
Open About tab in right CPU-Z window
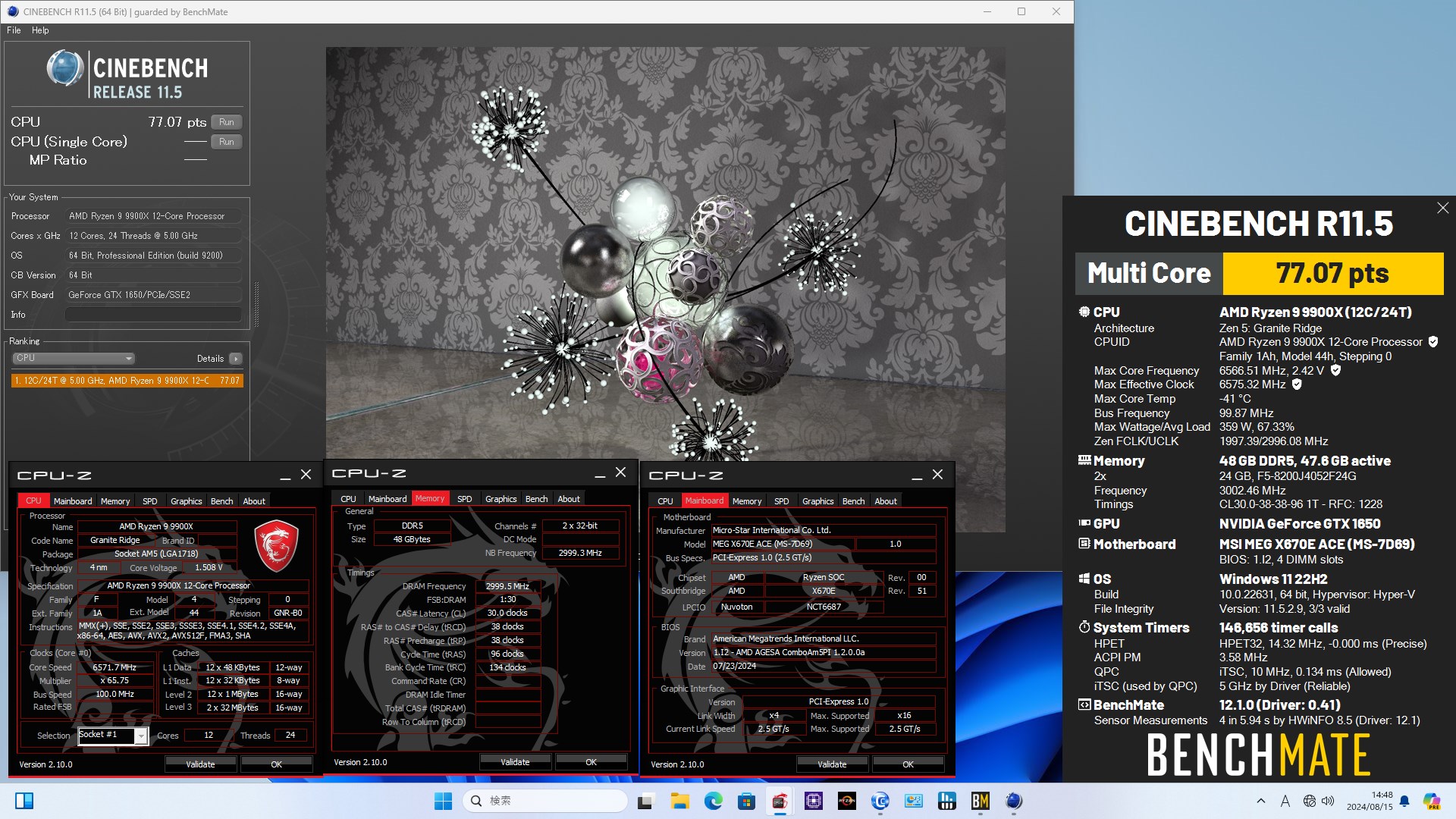[x=886, y=501]
